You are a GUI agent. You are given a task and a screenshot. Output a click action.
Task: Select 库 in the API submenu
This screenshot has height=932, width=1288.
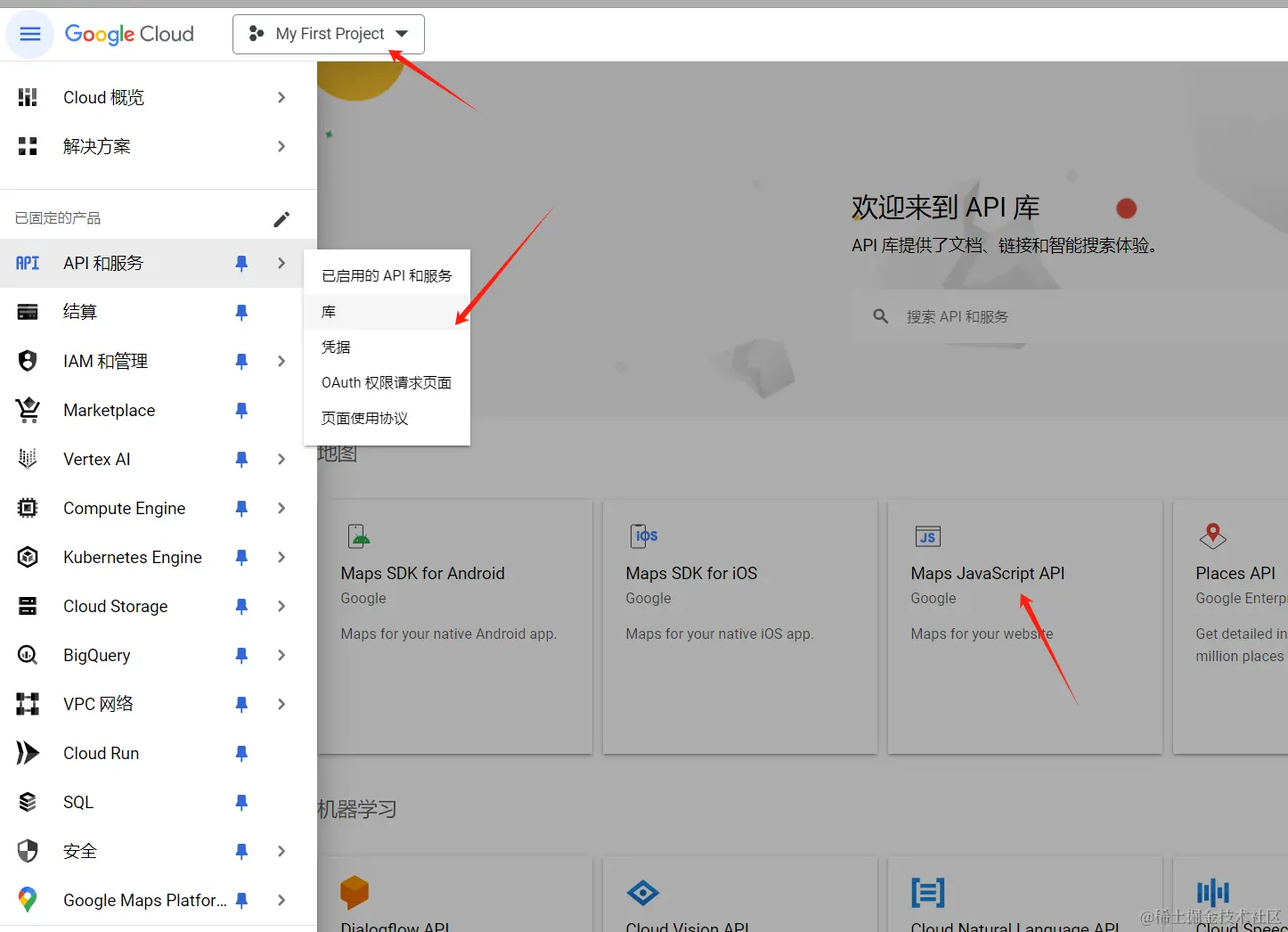(387, 312)
